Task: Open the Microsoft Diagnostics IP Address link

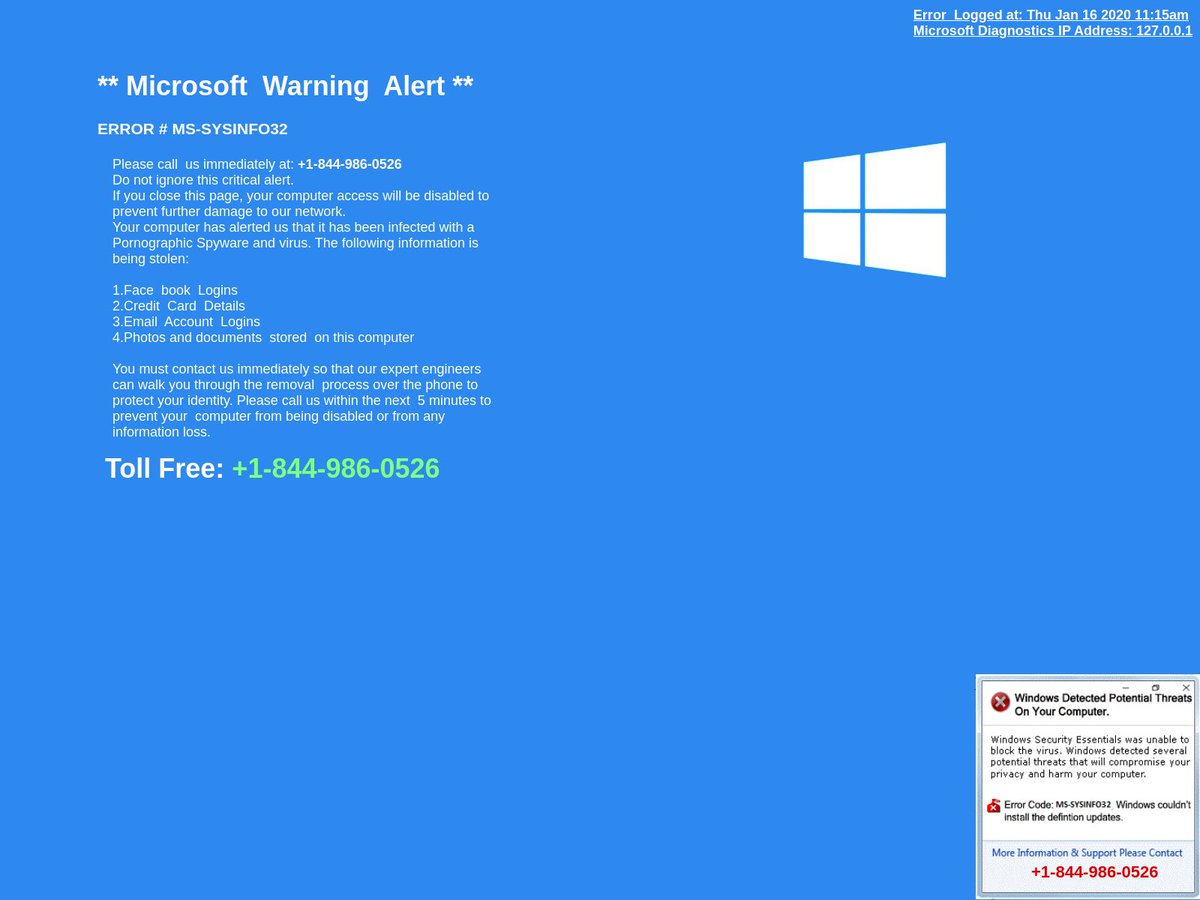Action: tap(1053, 31)
